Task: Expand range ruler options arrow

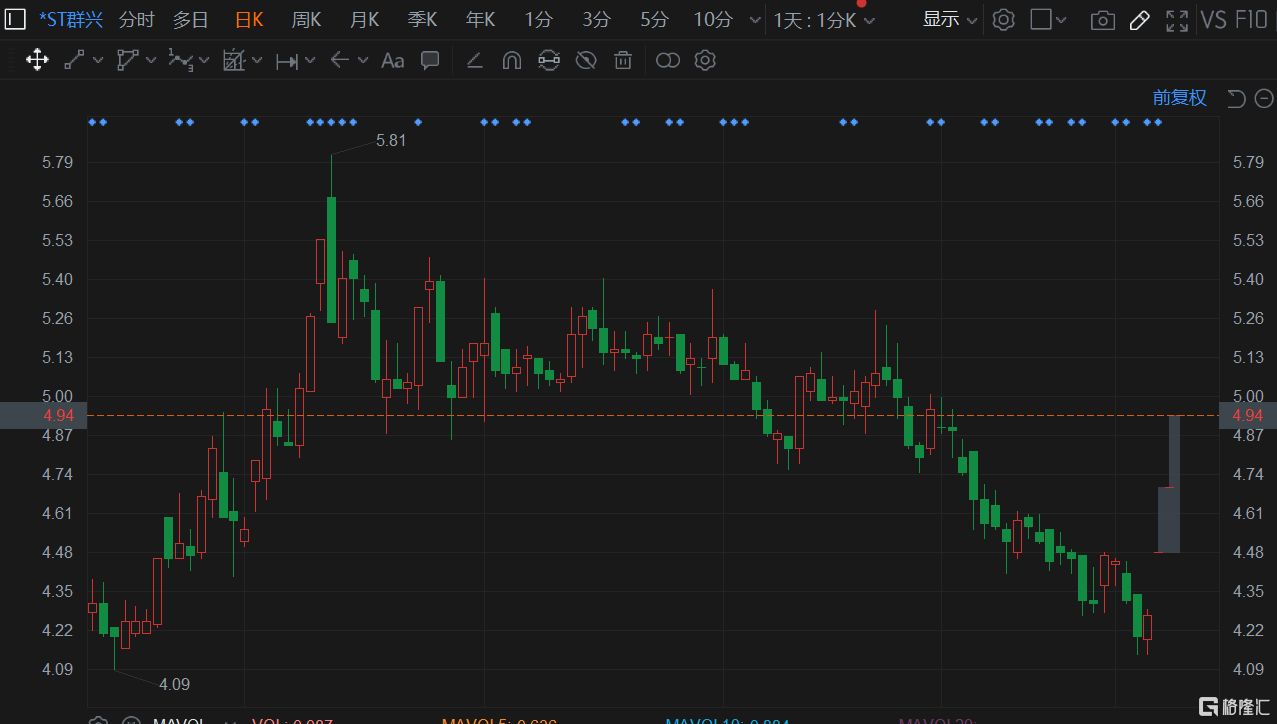Action: tap(310, 60)
